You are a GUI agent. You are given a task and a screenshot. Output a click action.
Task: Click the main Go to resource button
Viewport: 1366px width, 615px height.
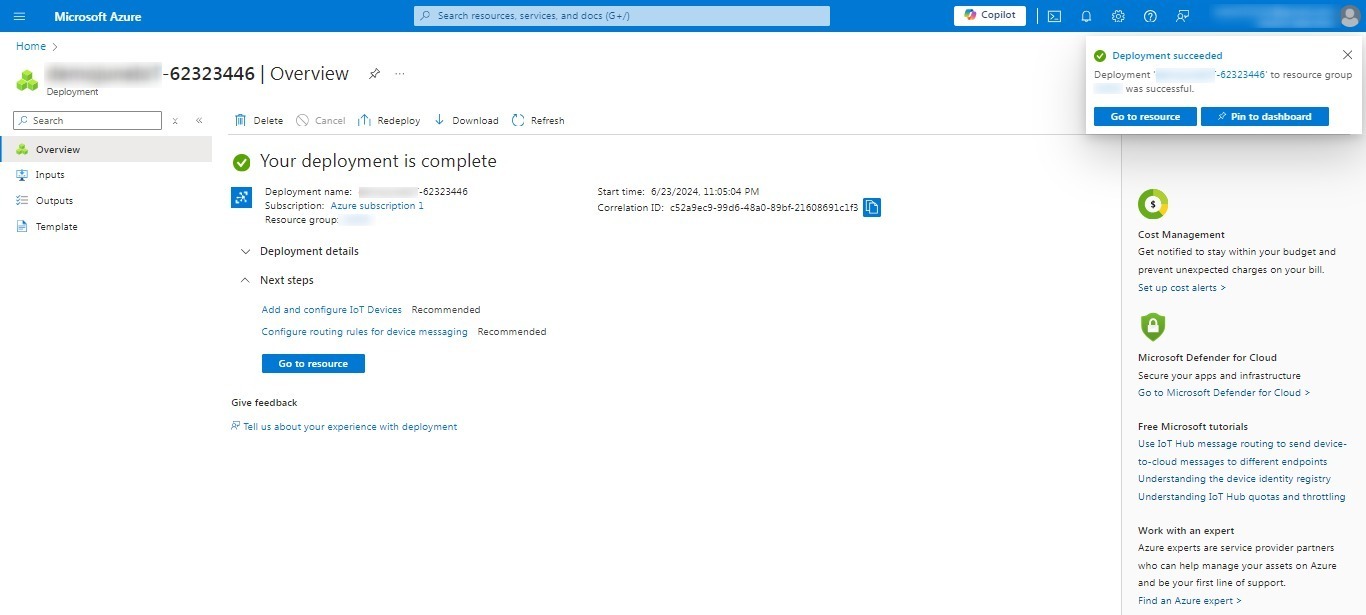coord(313,364)
